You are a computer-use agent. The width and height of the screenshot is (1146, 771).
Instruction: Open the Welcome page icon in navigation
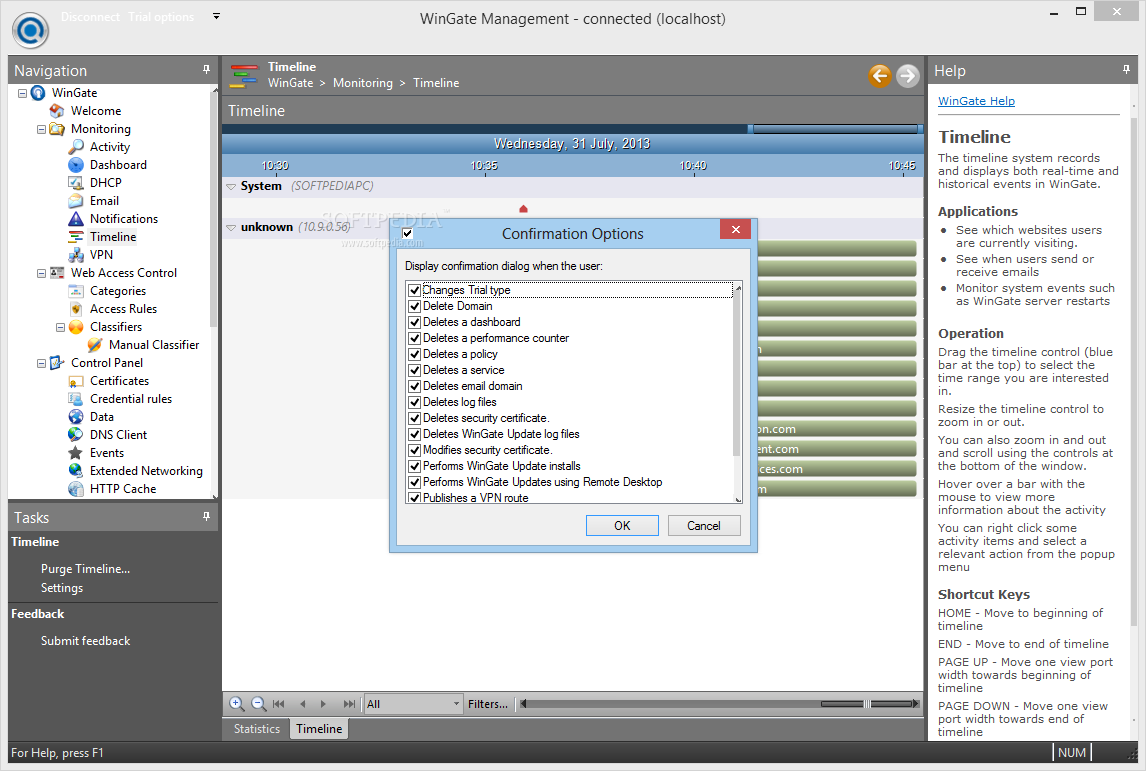[57, 111]
